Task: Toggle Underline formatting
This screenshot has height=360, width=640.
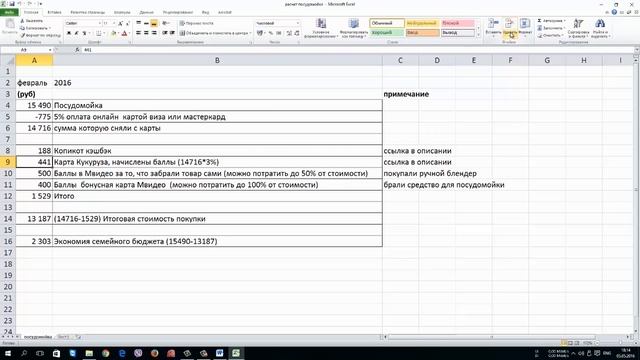Action: pos(84,33)
